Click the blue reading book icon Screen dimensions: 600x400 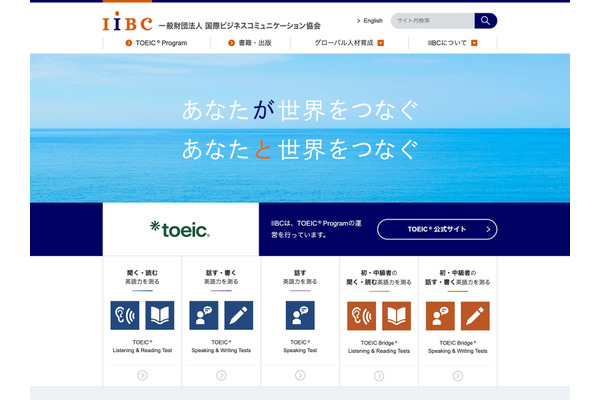point(160,315)
